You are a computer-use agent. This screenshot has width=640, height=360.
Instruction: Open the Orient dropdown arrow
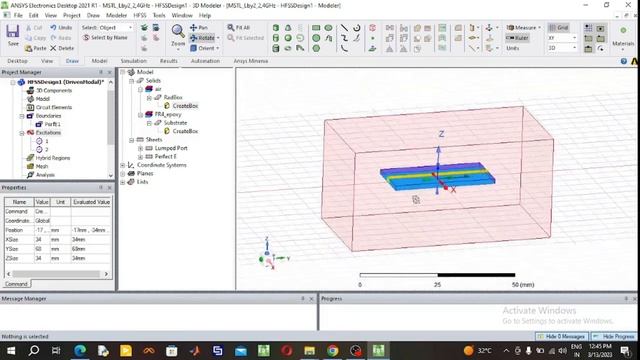click(218, 48)
